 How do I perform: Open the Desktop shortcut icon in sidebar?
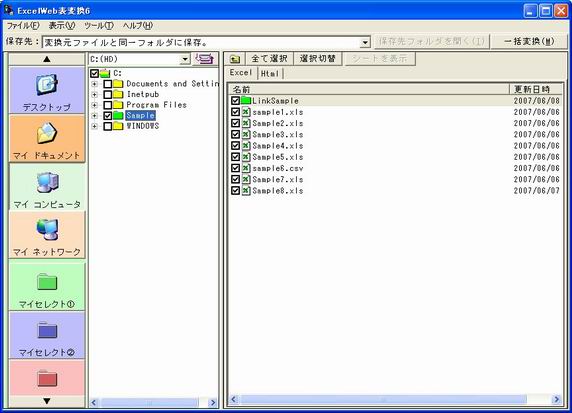[47, 85]
